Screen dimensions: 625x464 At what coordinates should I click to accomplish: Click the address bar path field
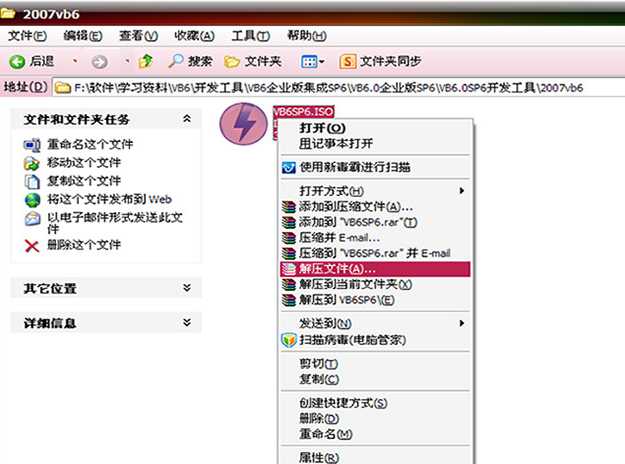(x=339, y=87)
